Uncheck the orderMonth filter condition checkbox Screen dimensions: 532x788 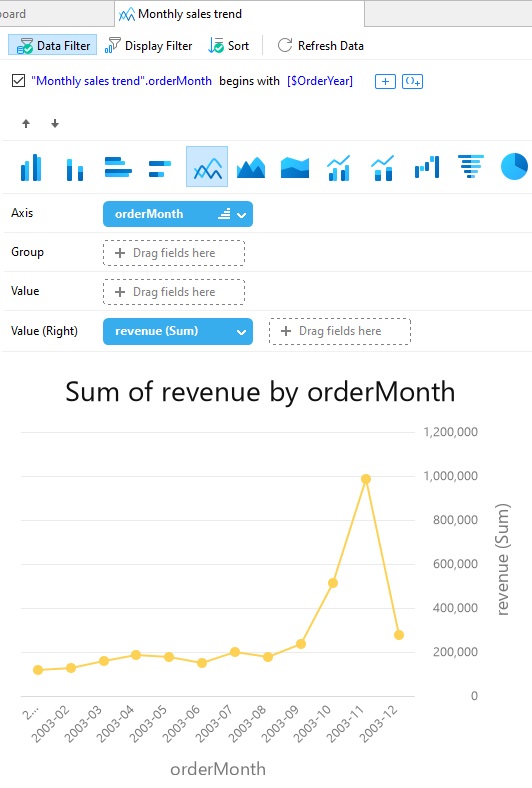pos(19,80)
